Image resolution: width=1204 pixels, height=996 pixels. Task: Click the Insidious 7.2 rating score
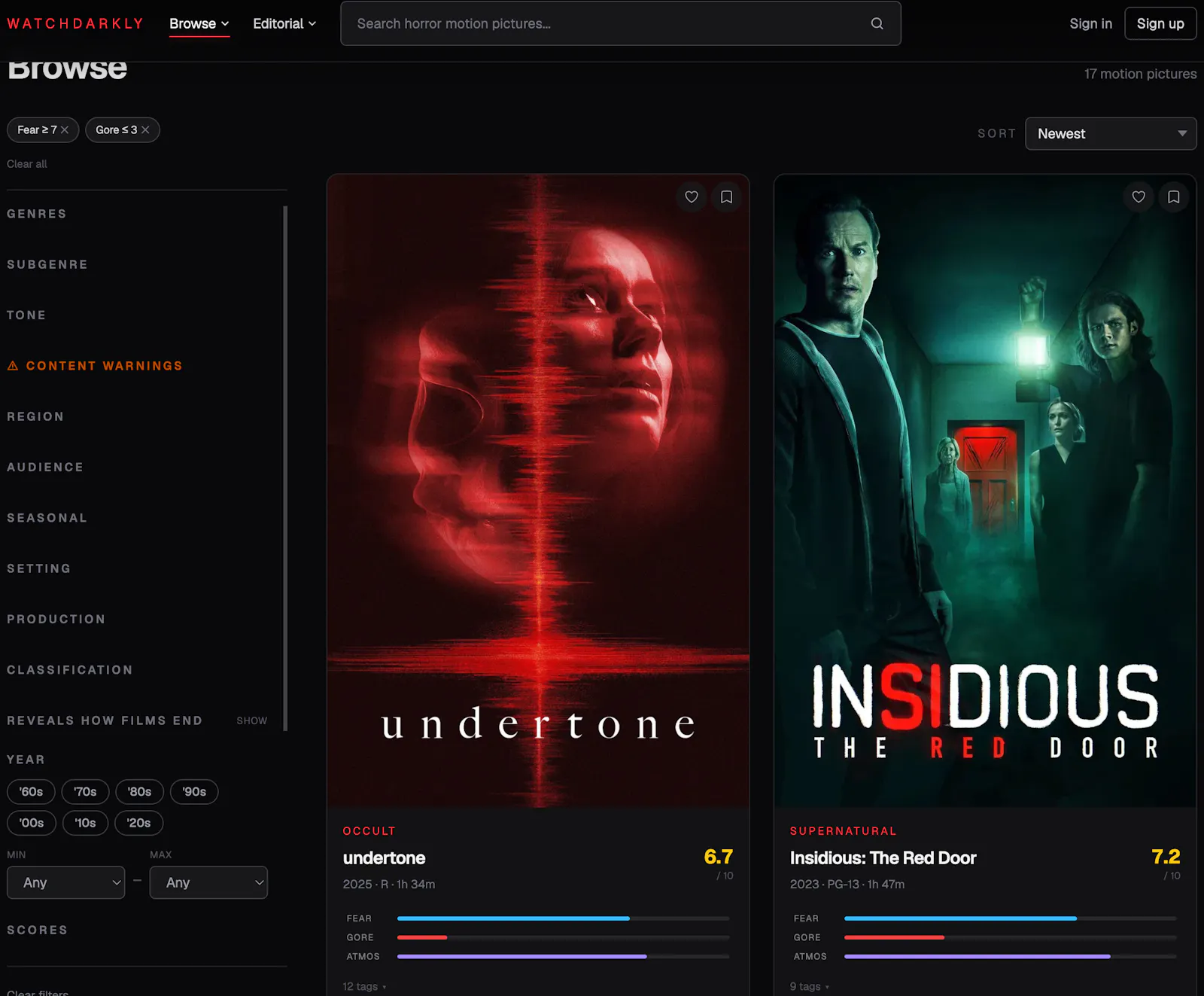tap(1166, 857)
